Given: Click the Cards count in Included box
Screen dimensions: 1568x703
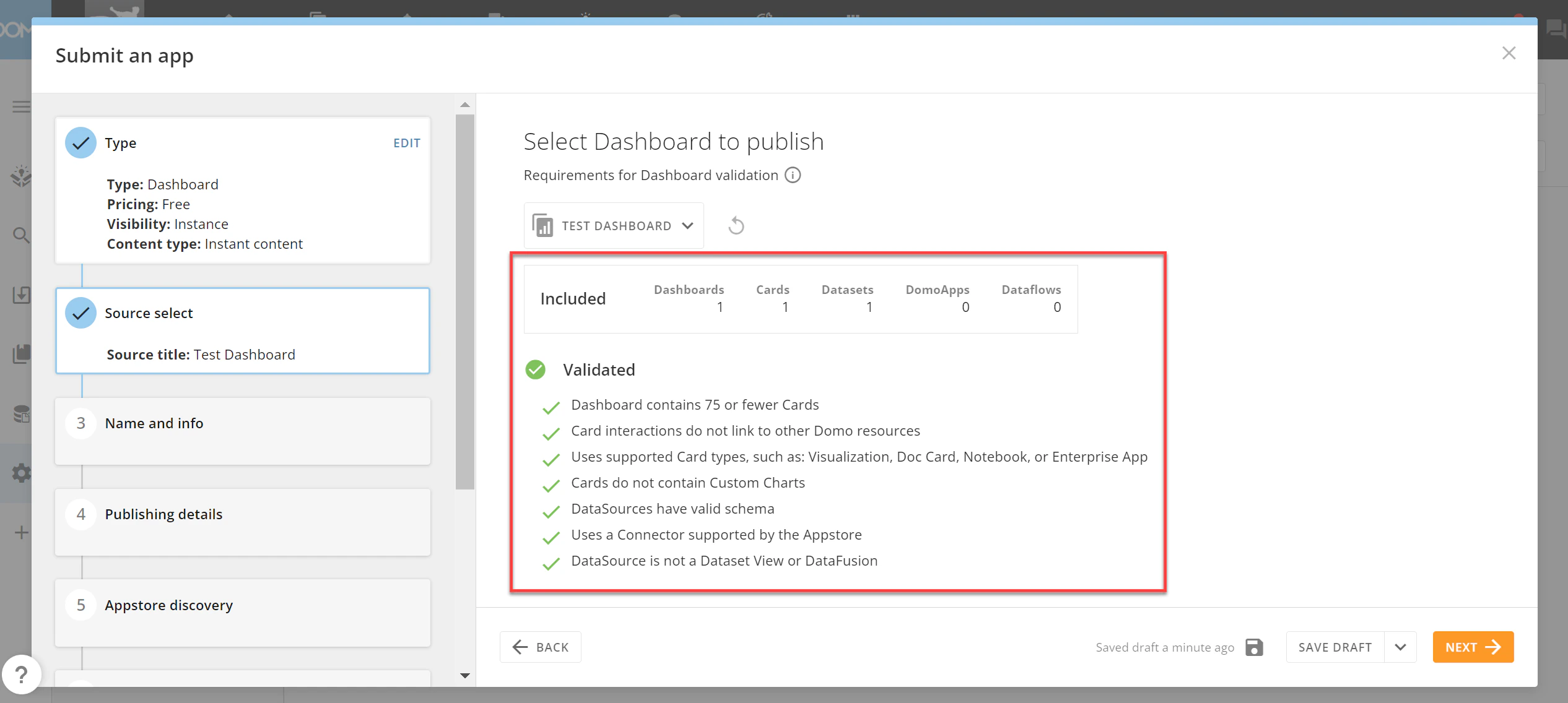Looking at the screenshot, I should click(785, 307).
